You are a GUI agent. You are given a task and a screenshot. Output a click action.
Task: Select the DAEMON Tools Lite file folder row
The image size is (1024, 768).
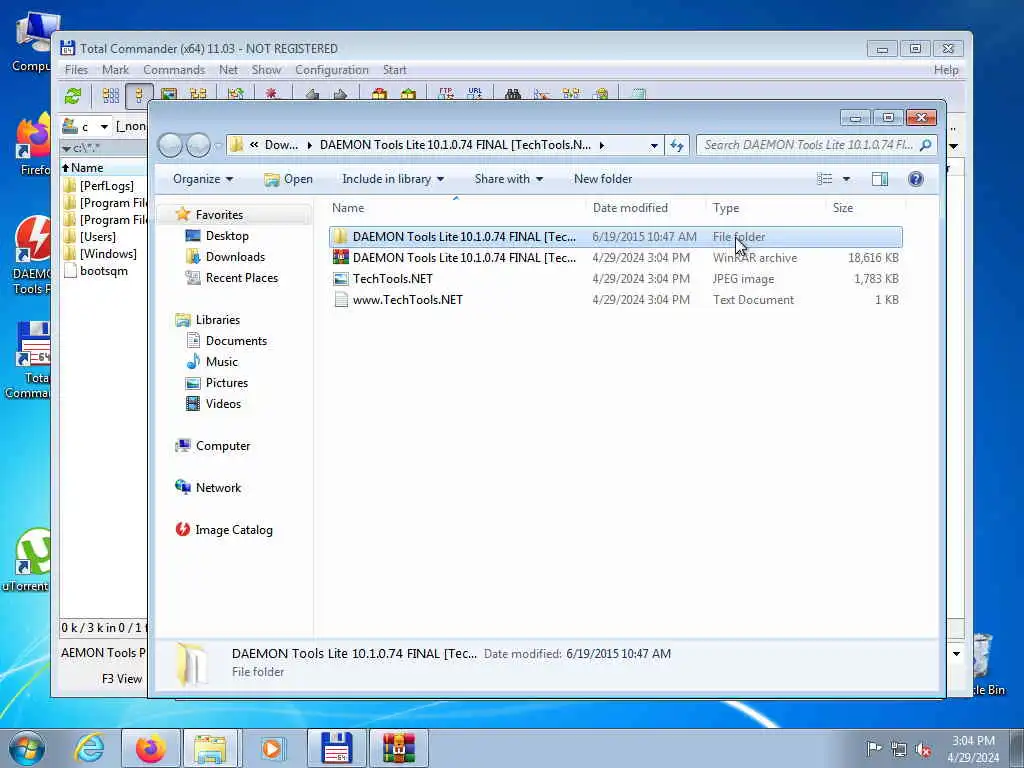coord(616,237)
